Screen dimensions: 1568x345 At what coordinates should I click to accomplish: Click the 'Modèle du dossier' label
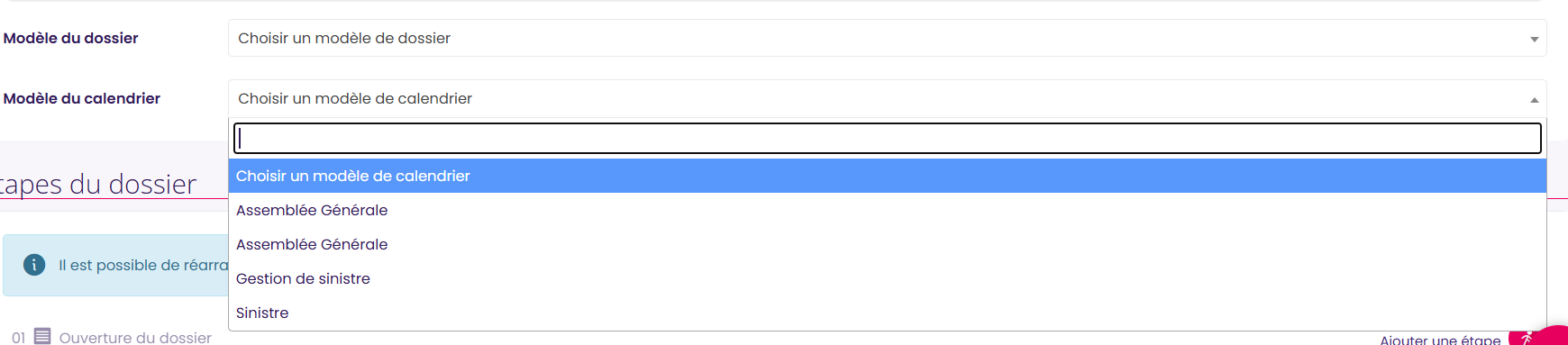pyautogui.click(x=71, y=38)
